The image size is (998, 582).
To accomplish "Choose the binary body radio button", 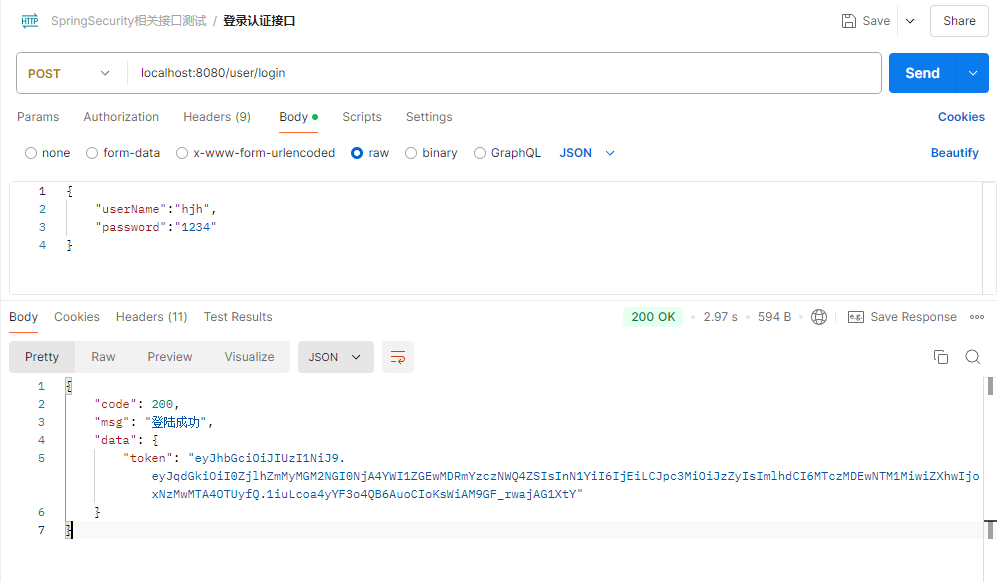I will pyautogui.click(x=411, y=153).
